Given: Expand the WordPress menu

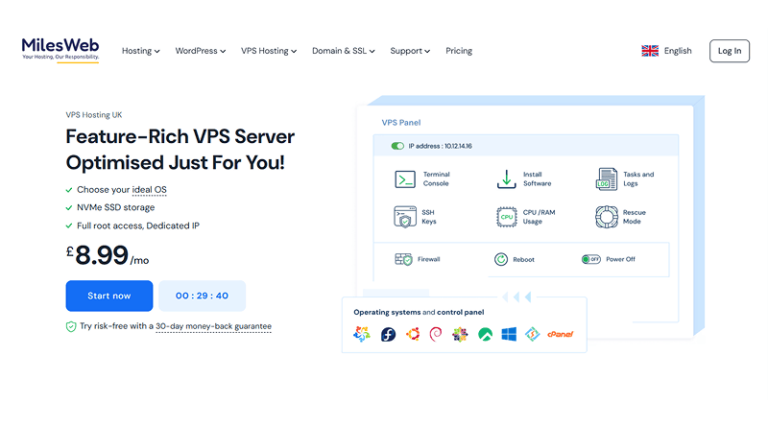Looking at the screenshot, I should point(200,51).
